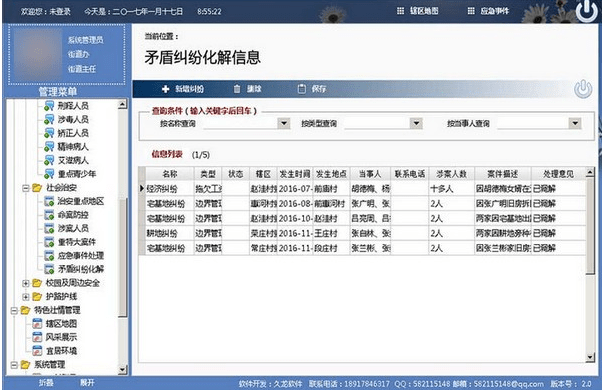Select 刑释人员 in the tree menu
605x390 pixels.
tap(73, 105)
